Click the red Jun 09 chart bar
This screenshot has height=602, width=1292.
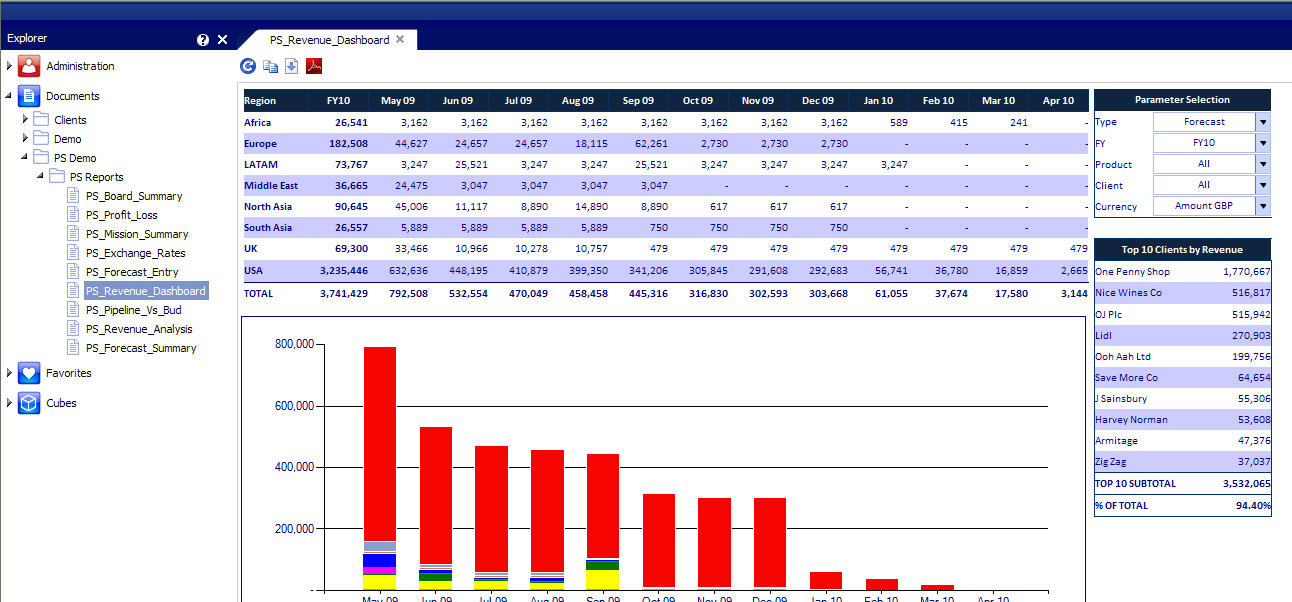pyautogui.click(x=436, y=496)
